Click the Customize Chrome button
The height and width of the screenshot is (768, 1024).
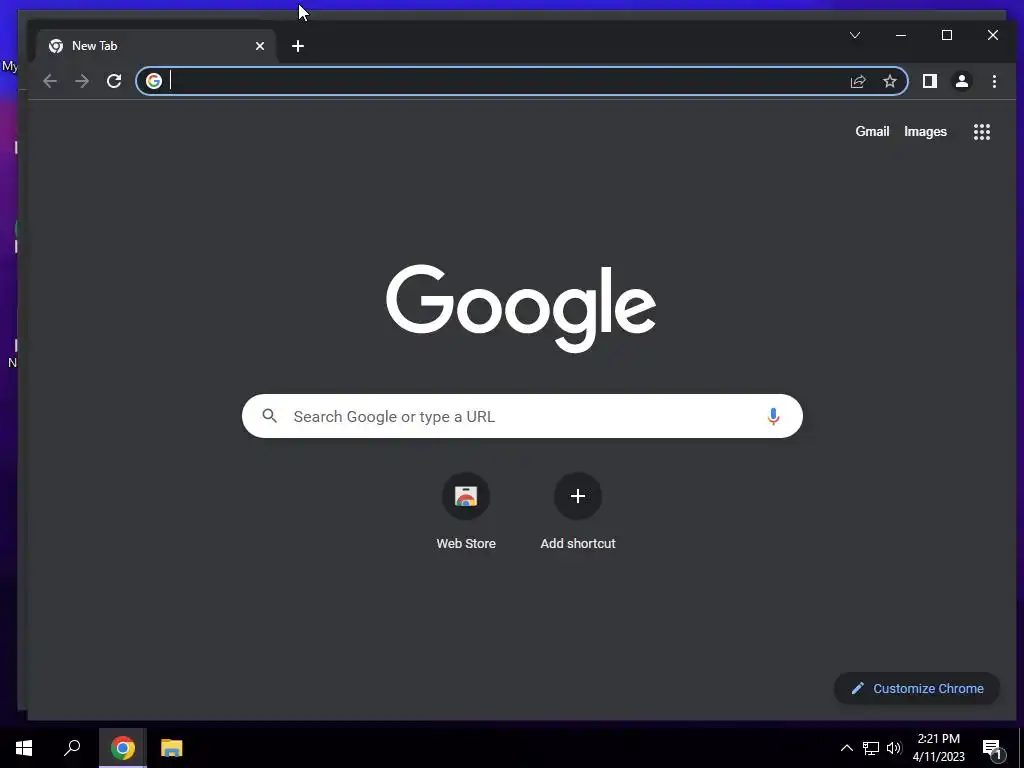(x=917, y=688)
